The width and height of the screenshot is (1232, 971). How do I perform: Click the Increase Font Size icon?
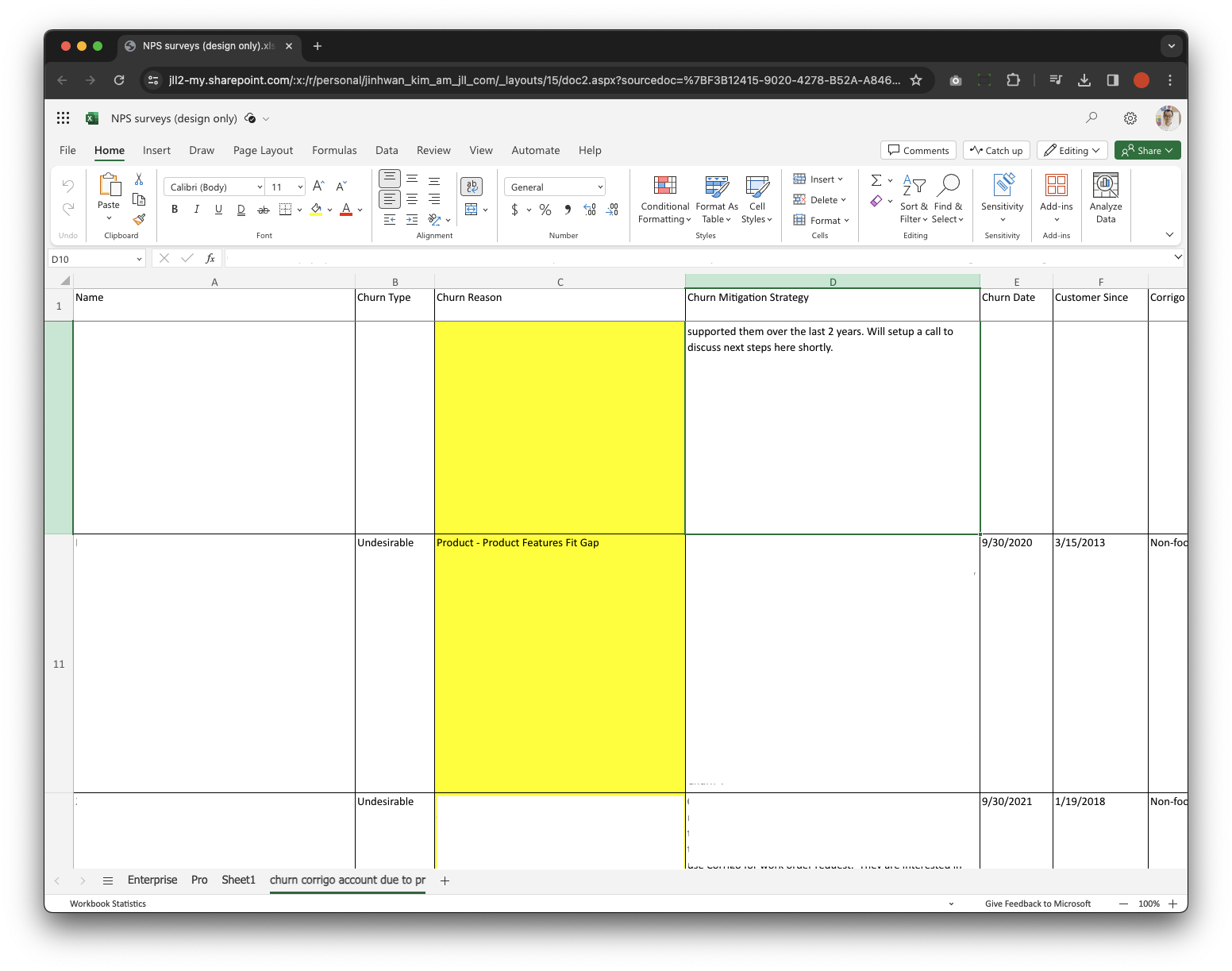point(318,187)
